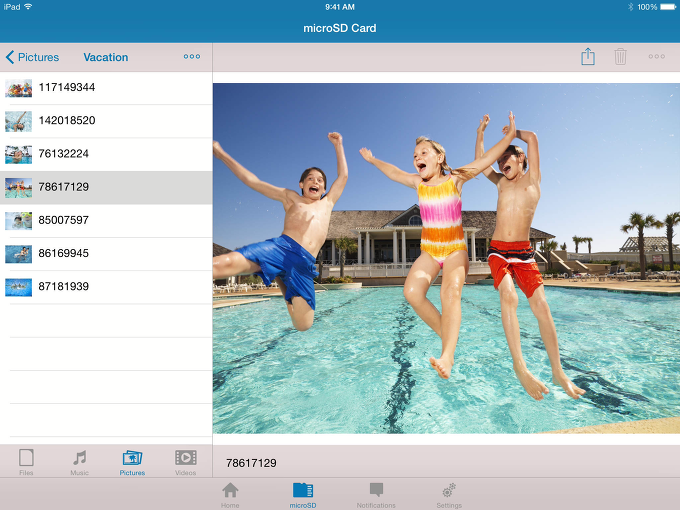Tap the Bluetooth status icon
The height and width of the screenshot is (510, 680).
(x=630, y=7)
